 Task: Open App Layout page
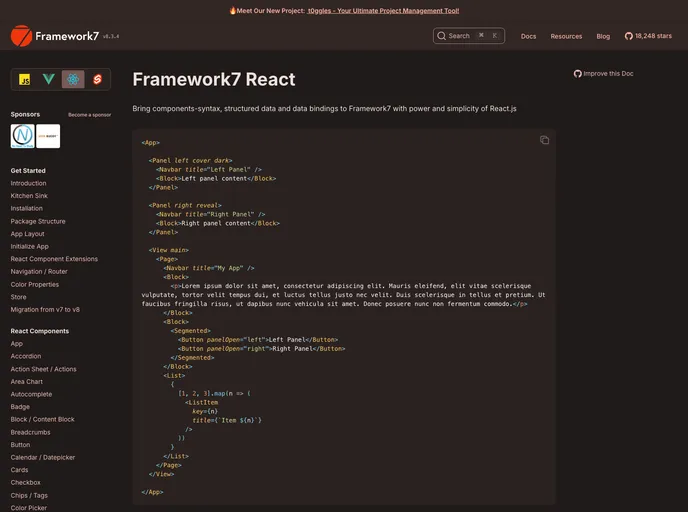pos(27,234)
